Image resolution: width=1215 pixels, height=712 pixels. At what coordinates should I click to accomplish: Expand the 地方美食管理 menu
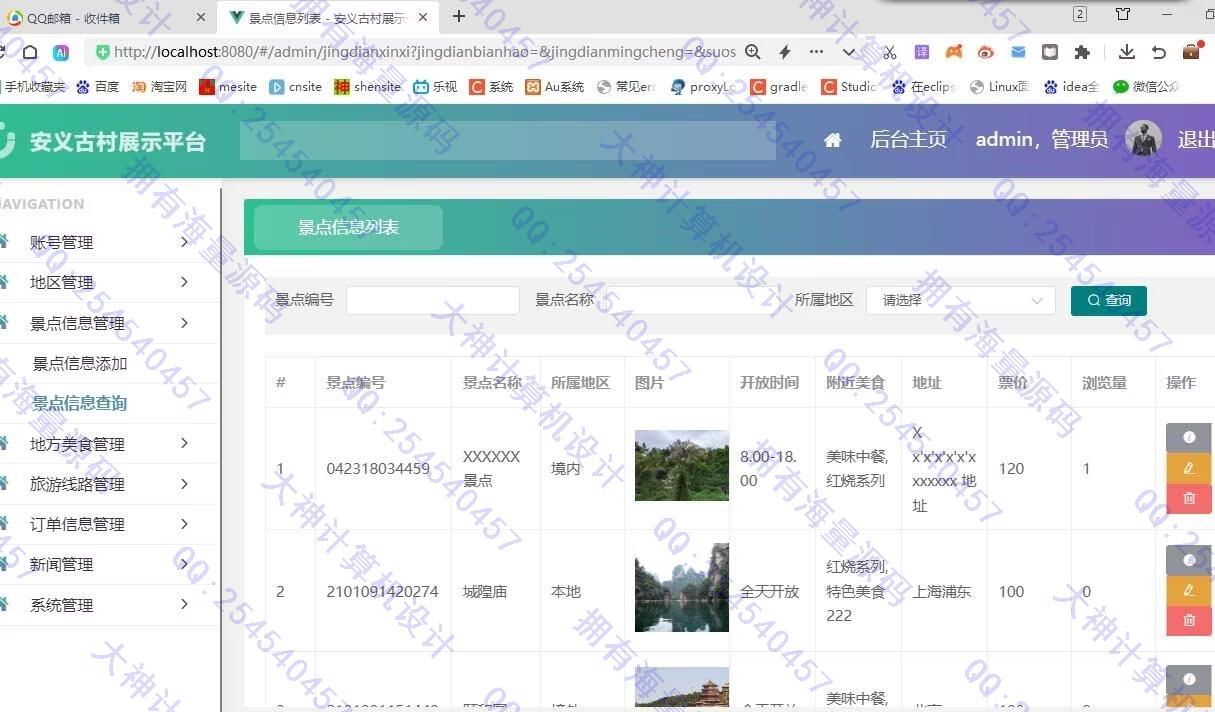[108, 444]
